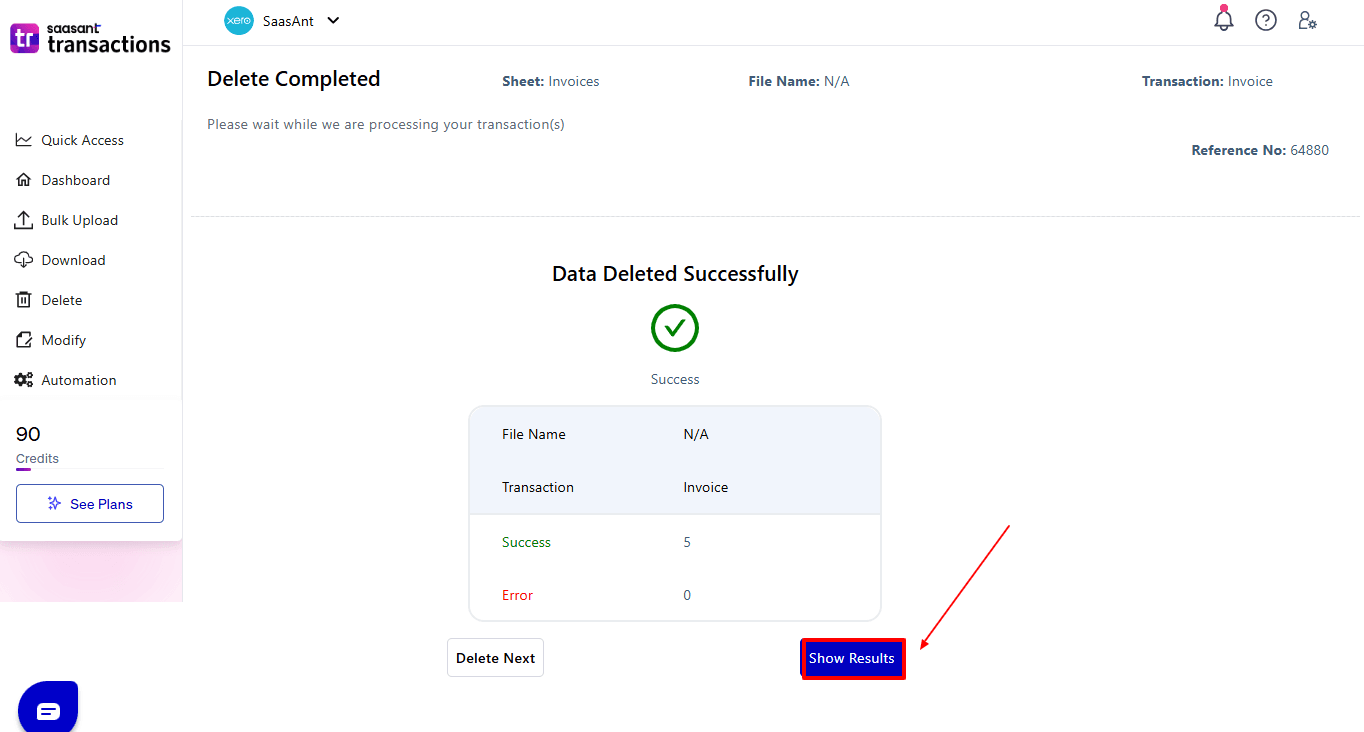The height and width of the screenshot is (732, 1364).
Task: Click the Download cloud icon
Action: (x=24, y=260)
